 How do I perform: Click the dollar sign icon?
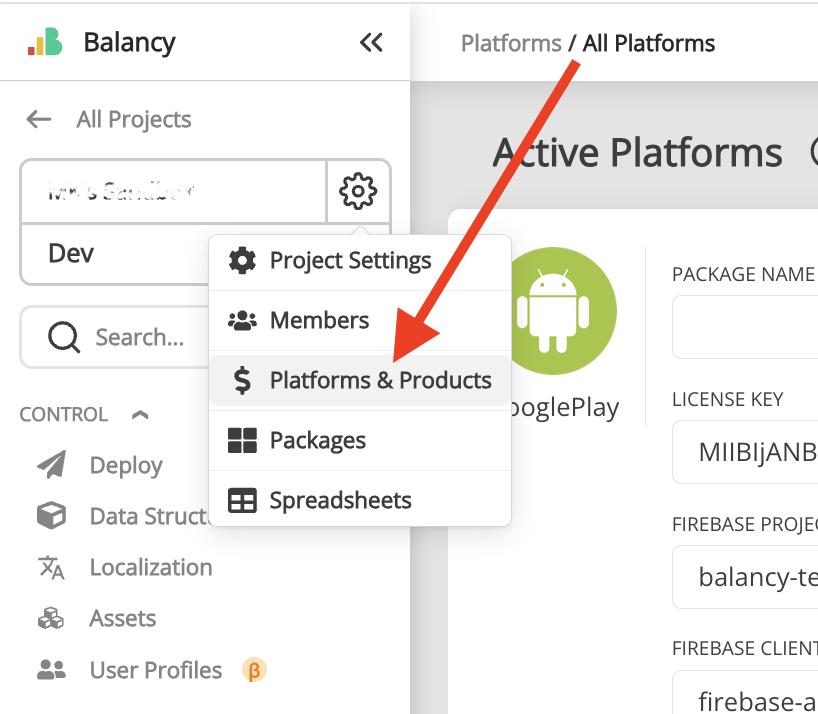click(x=242, y=380)
